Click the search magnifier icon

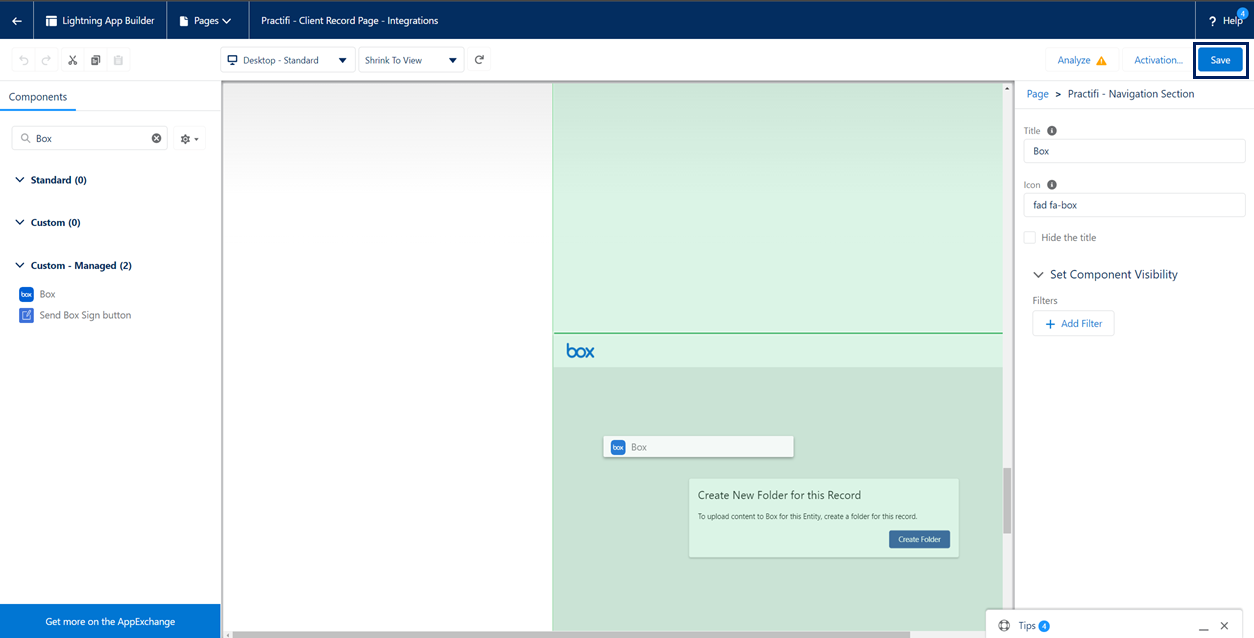pos(26,138)
